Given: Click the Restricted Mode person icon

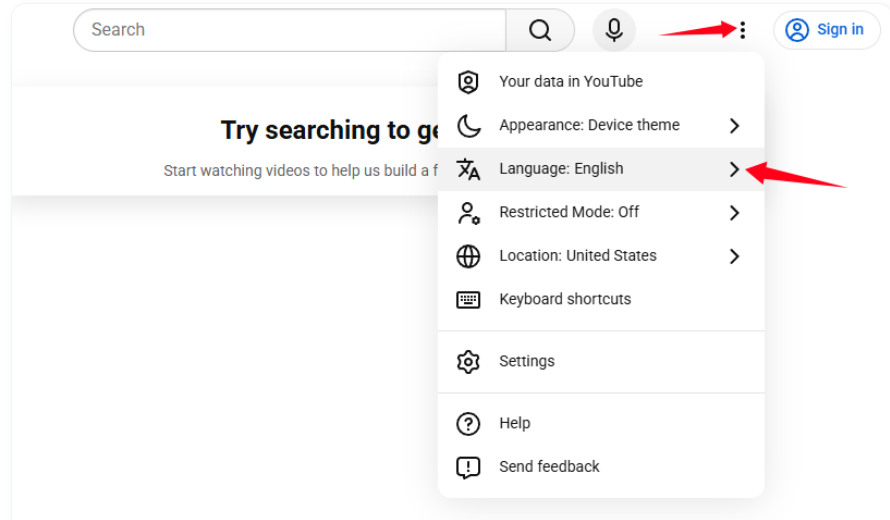Looking at the screenshot, I should click(468, 213).
